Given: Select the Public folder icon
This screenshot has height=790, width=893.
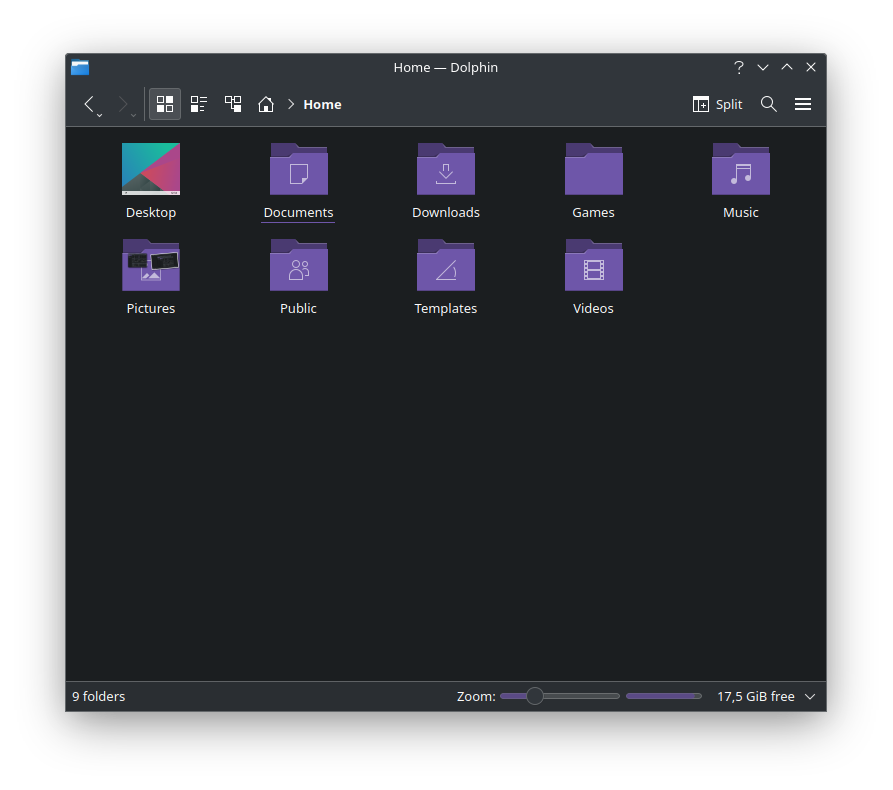Looking at the screenshot, I should (298, 265).
